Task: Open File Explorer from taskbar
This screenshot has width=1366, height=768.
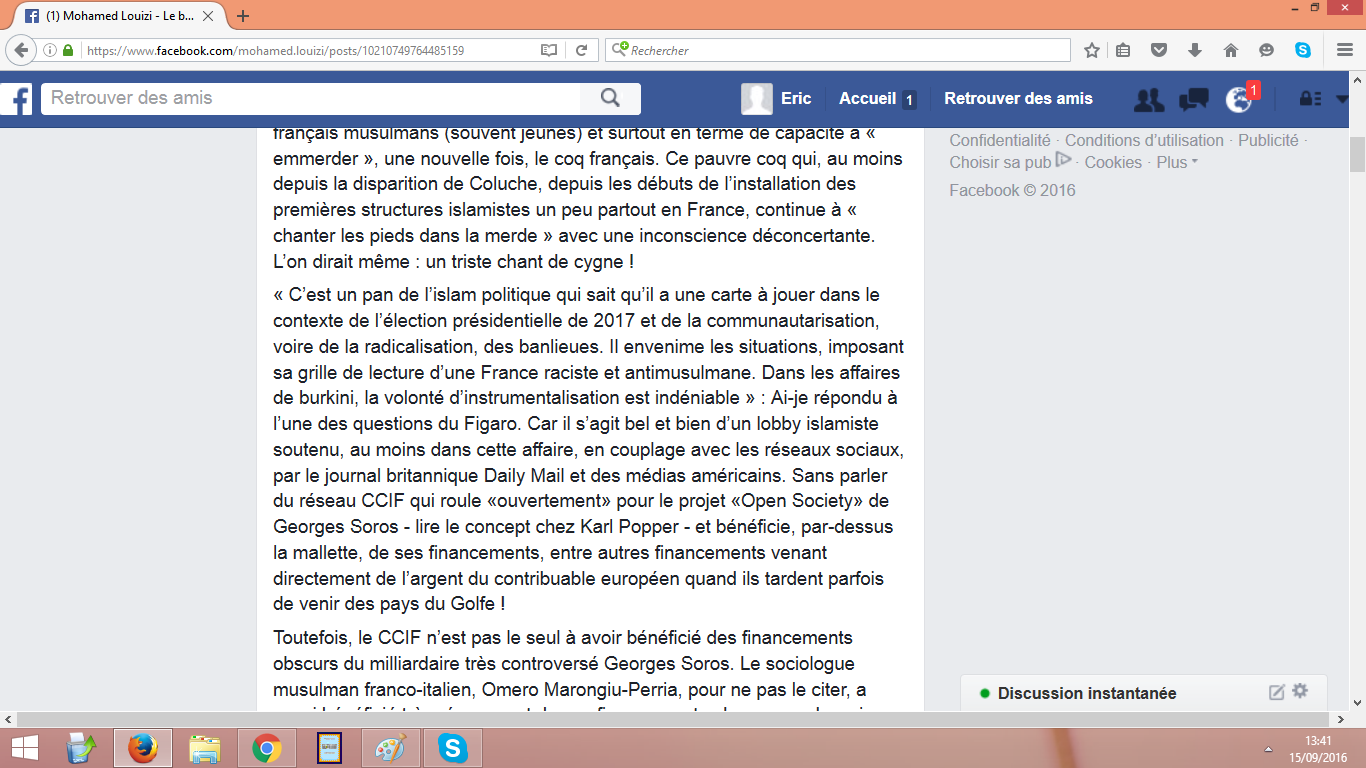Action: pyautogui.click(x=205, y=748)
